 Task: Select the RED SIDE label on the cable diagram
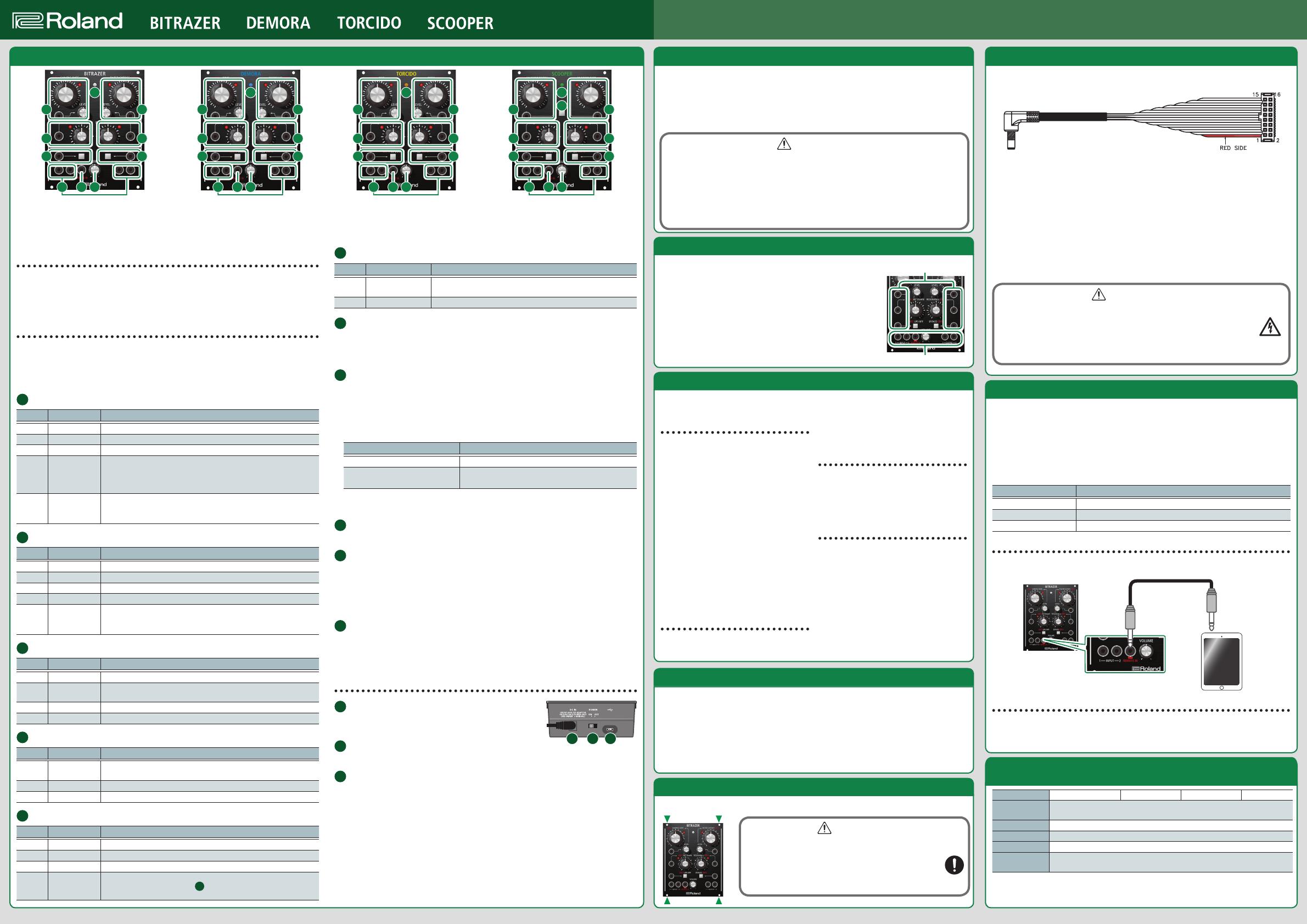point(1233,148)
